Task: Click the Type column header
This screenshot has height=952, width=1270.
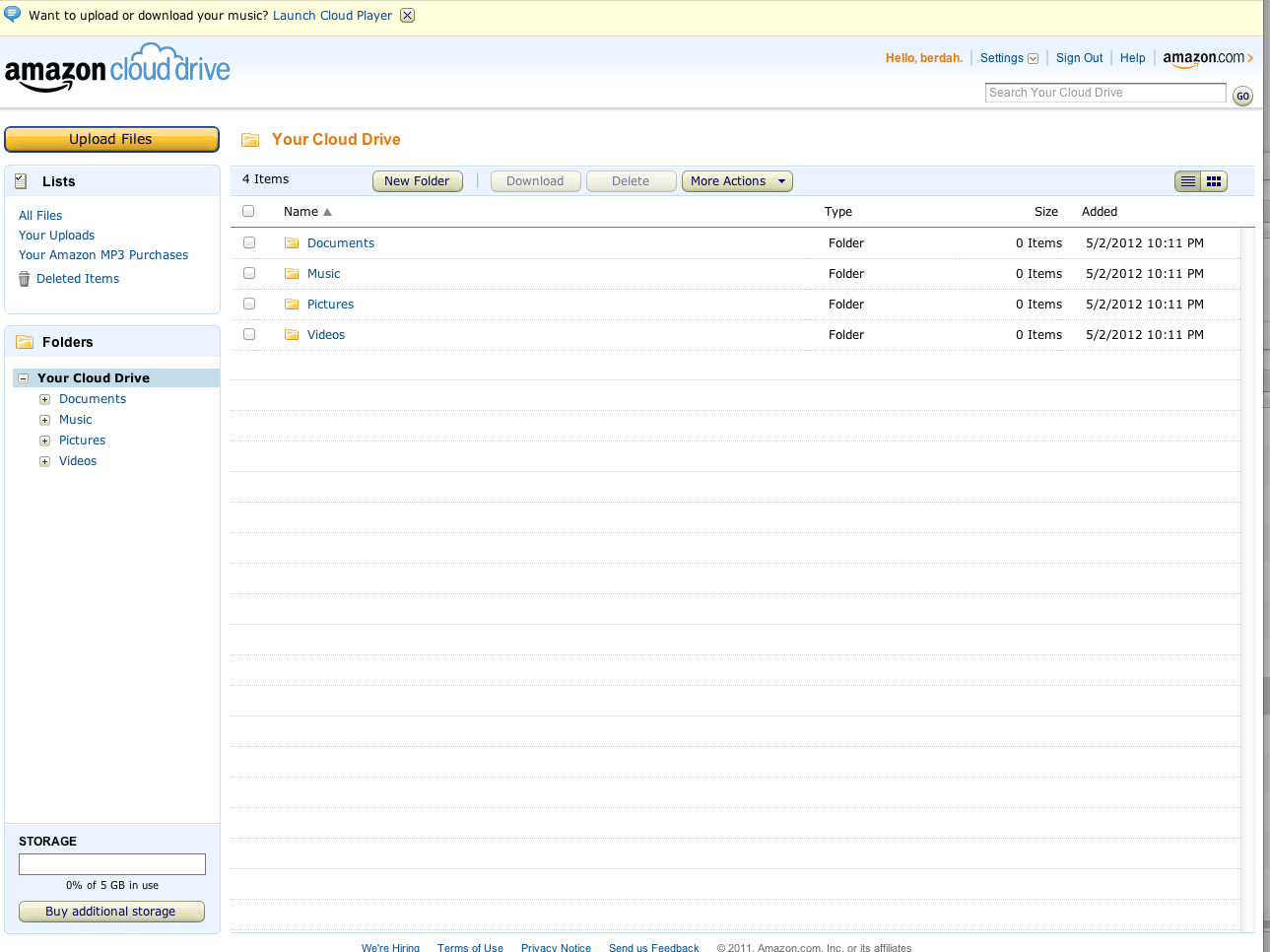Action: [838, 212]
